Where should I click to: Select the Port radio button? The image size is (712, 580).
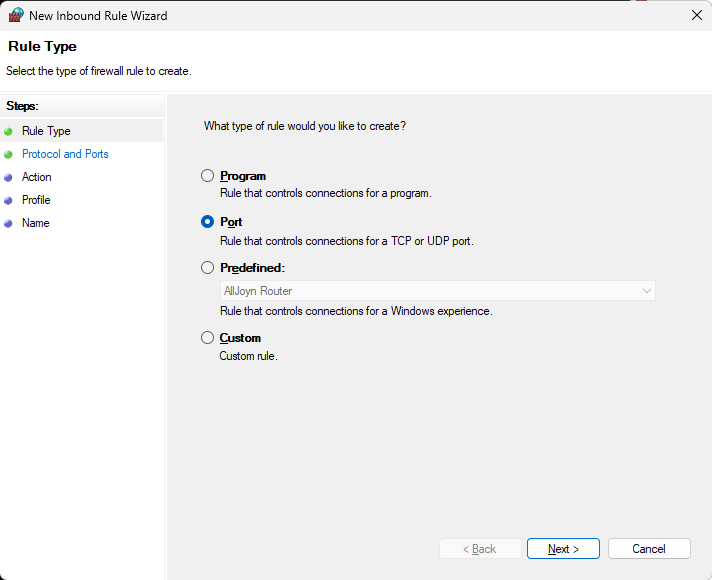coord(208,222)
